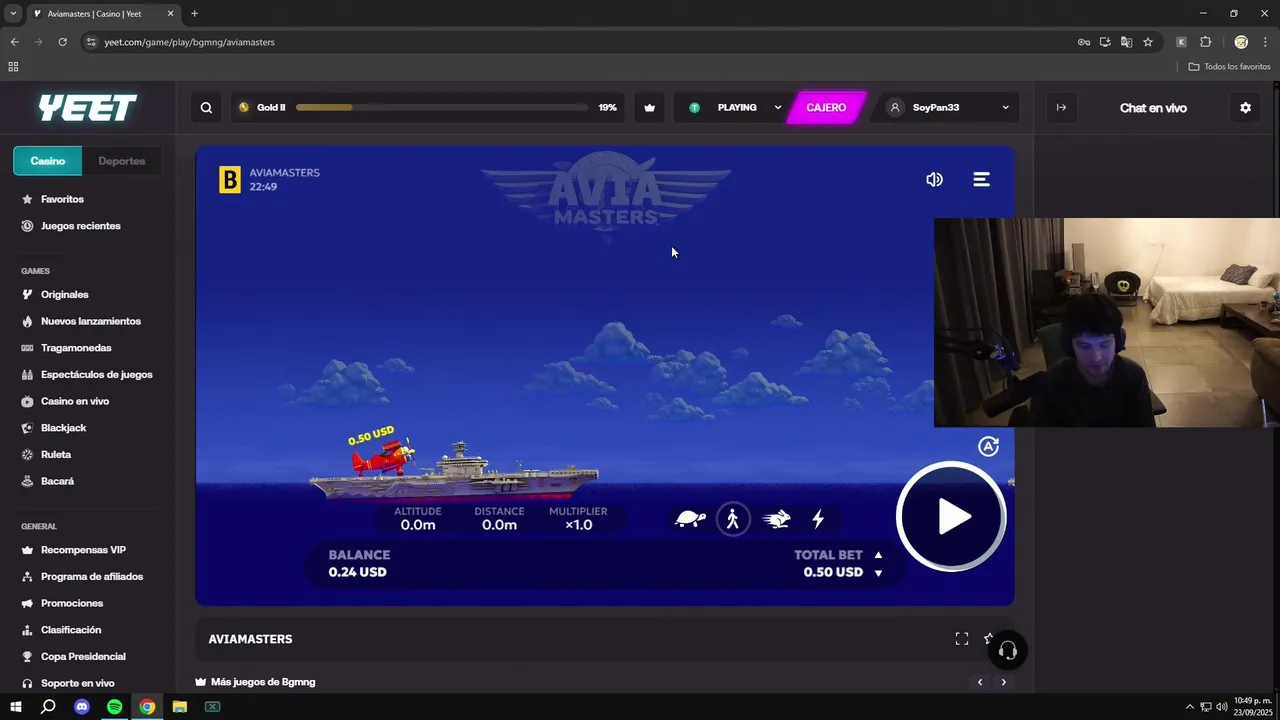Open Soporte en vivo link
The image size is (1280, 720).
pyautogui.click(x=77, y=684)
